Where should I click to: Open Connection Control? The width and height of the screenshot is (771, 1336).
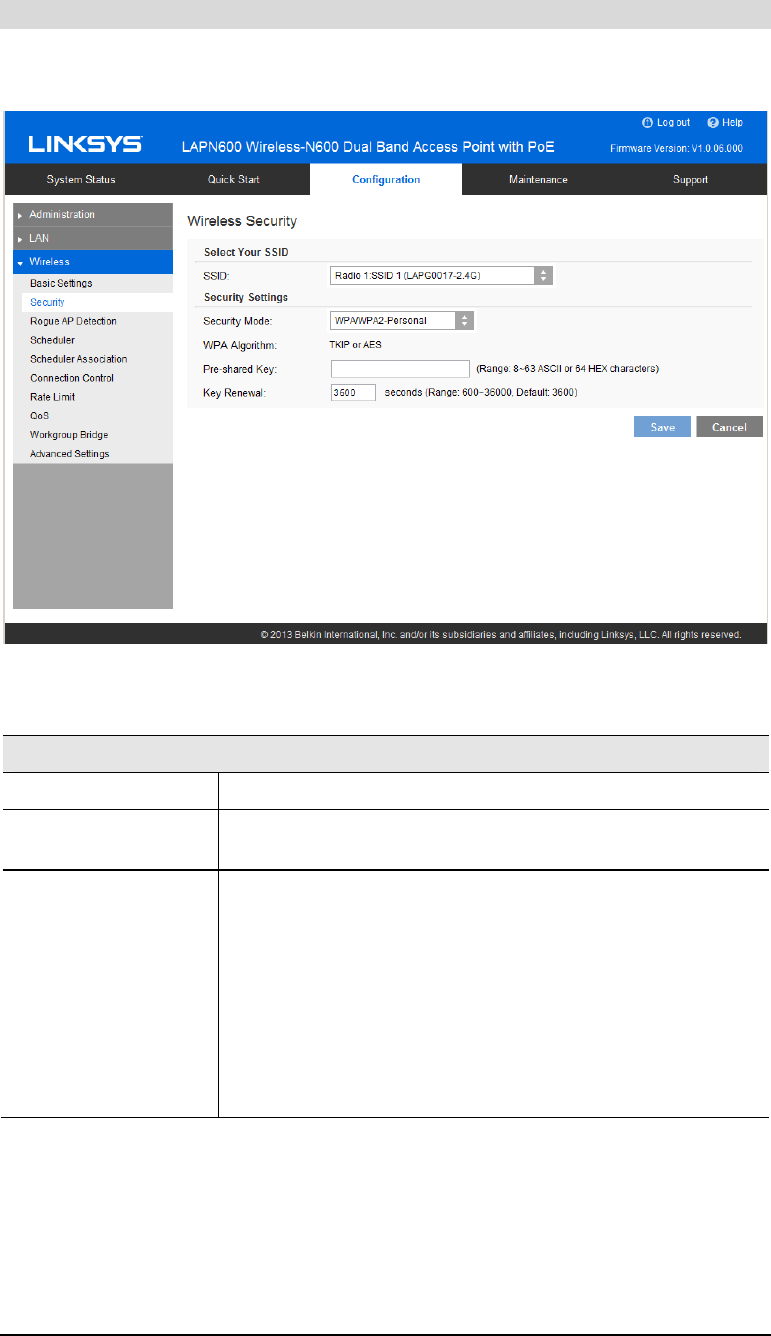click(x=72, y=378)
